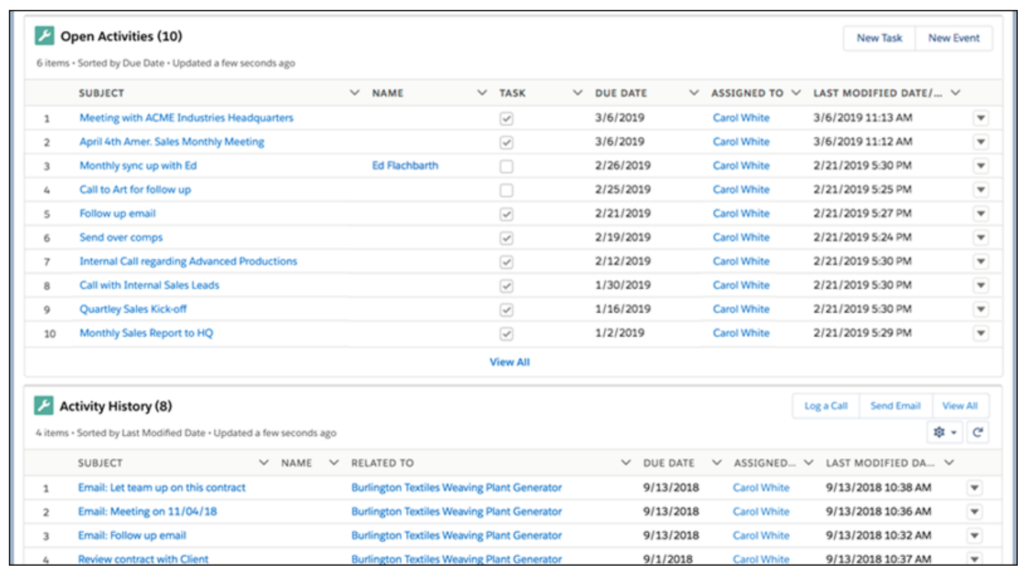Toggle Task checkbox for Follow up email
The height and width of the screenshot is (573, 1024).
tap(506, 214)
